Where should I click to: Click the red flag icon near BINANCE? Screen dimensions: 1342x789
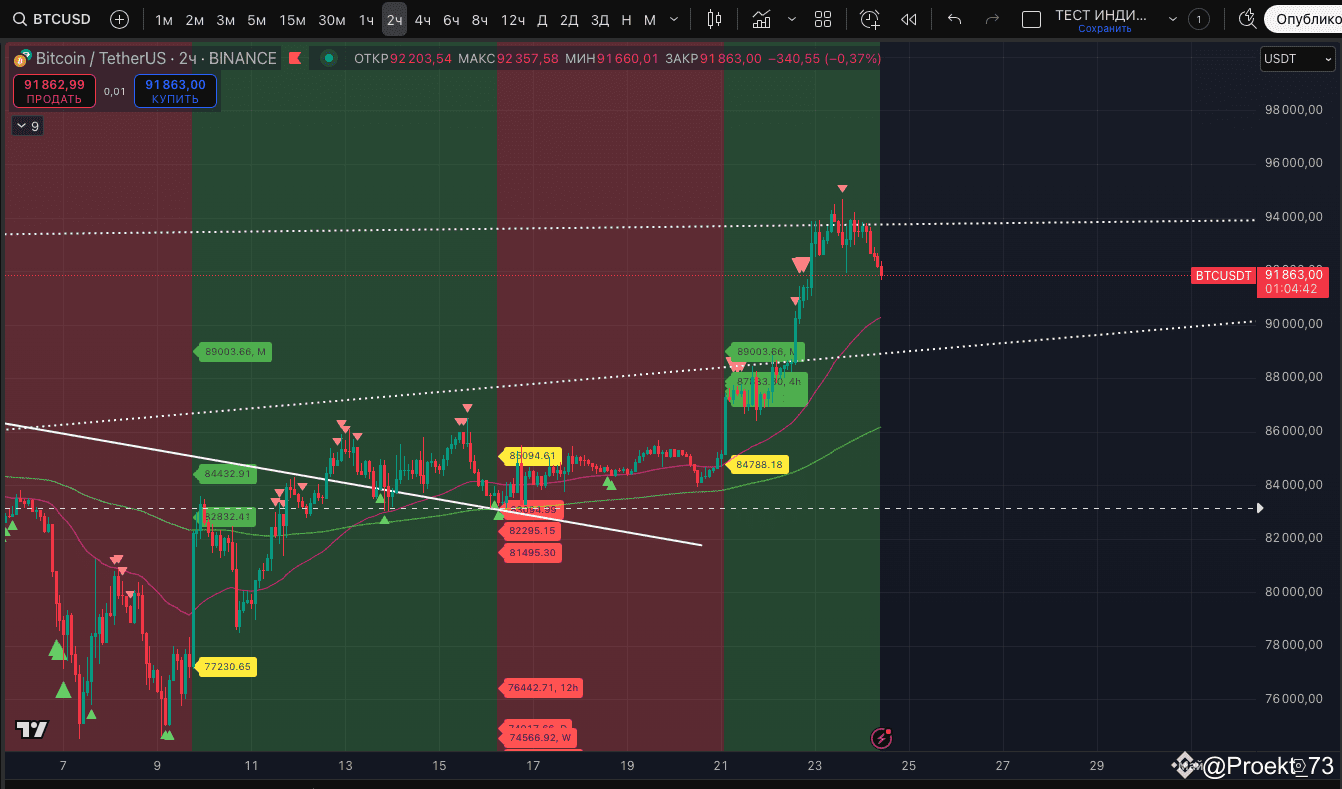click(x=294, y=58)
